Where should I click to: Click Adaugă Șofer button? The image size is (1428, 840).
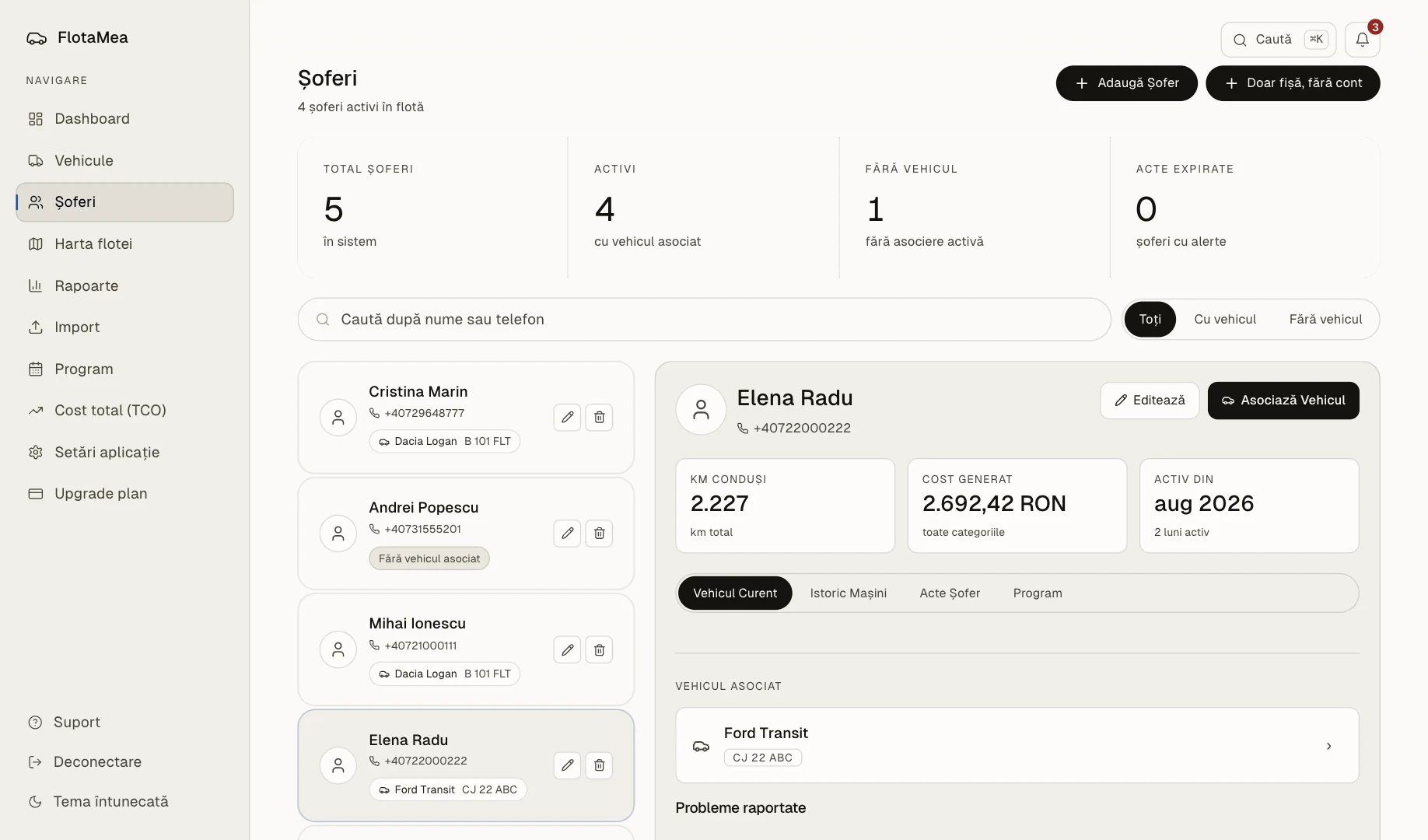coord(1126,83)
